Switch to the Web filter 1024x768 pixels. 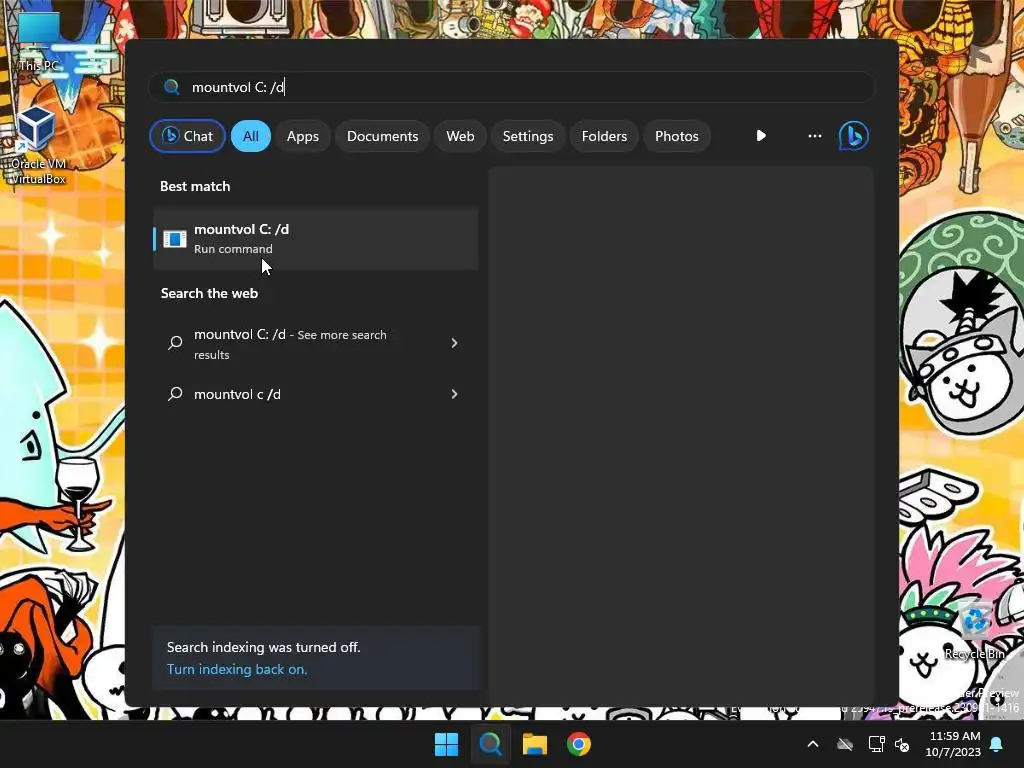460,136
